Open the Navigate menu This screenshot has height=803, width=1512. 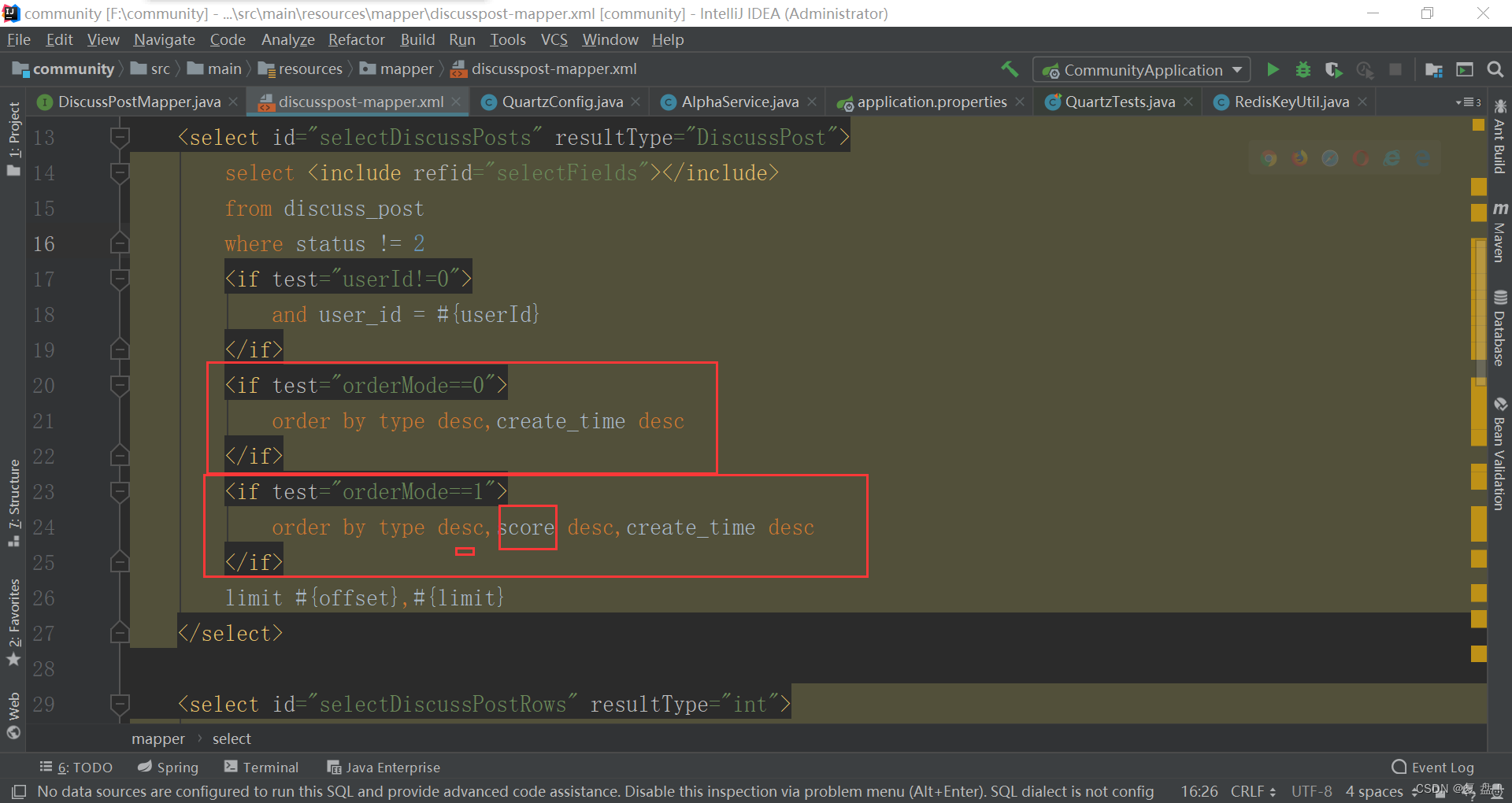[x=164, y=39]
